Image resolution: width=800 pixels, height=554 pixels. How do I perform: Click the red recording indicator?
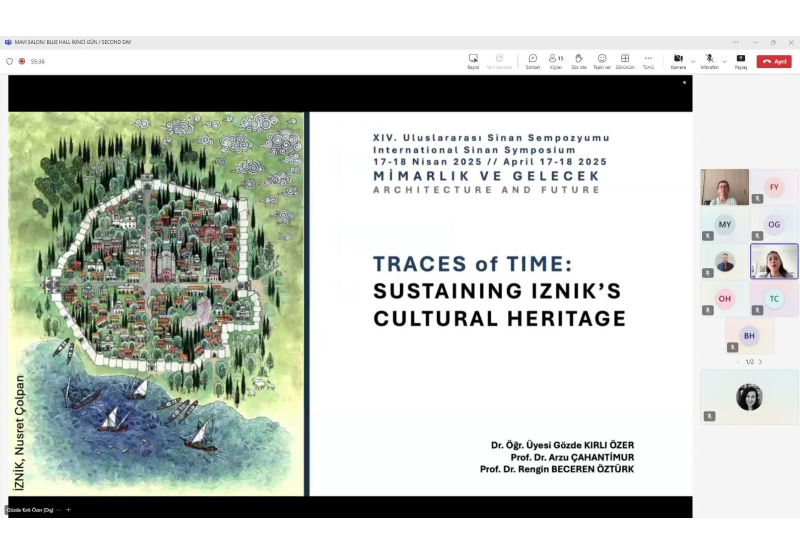(x=22, y=61)
